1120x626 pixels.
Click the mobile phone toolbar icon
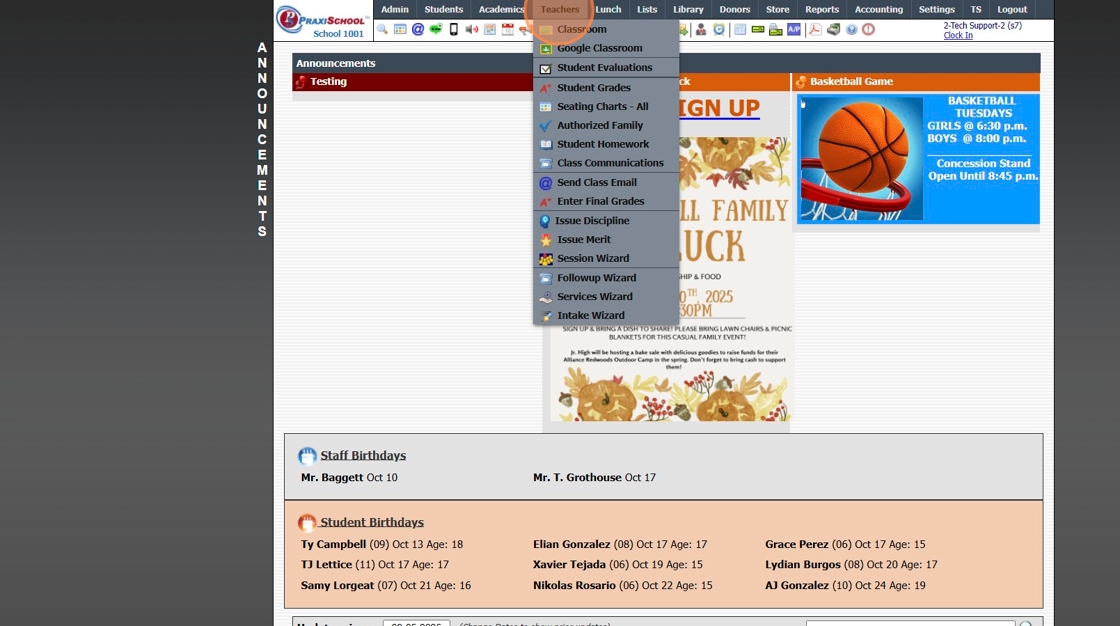point(454,29)
